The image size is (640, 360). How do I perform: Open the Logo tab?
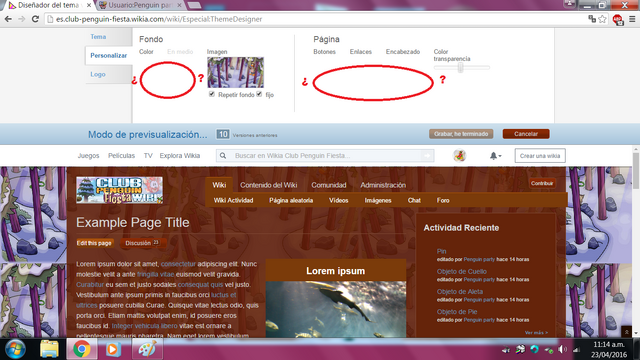(98, 74)
